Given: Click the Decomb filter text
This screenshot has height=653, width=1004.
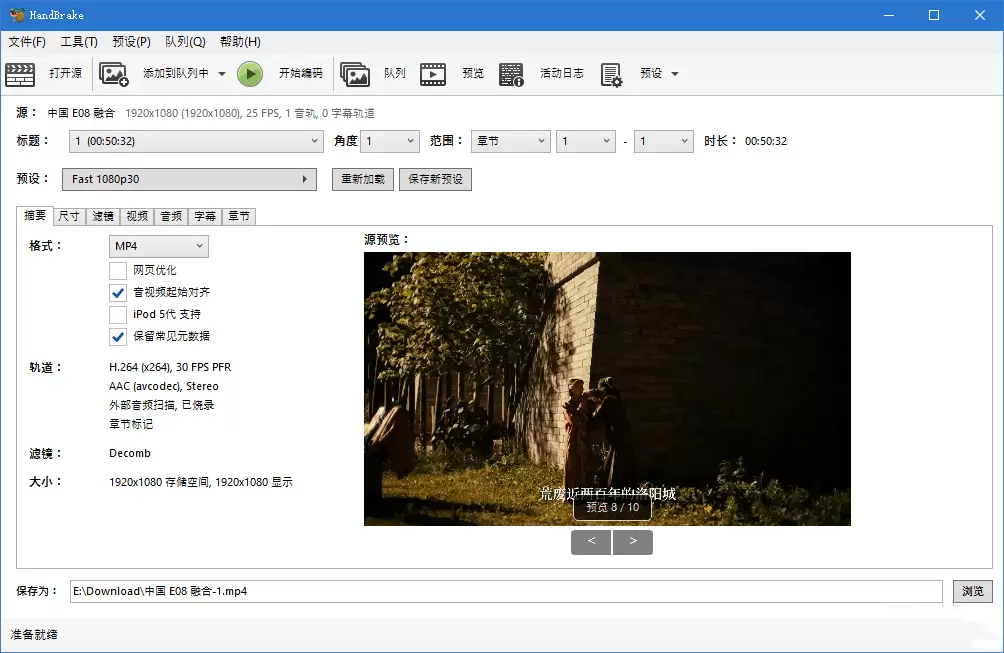Looking at the screenshot, I should 130,453.
